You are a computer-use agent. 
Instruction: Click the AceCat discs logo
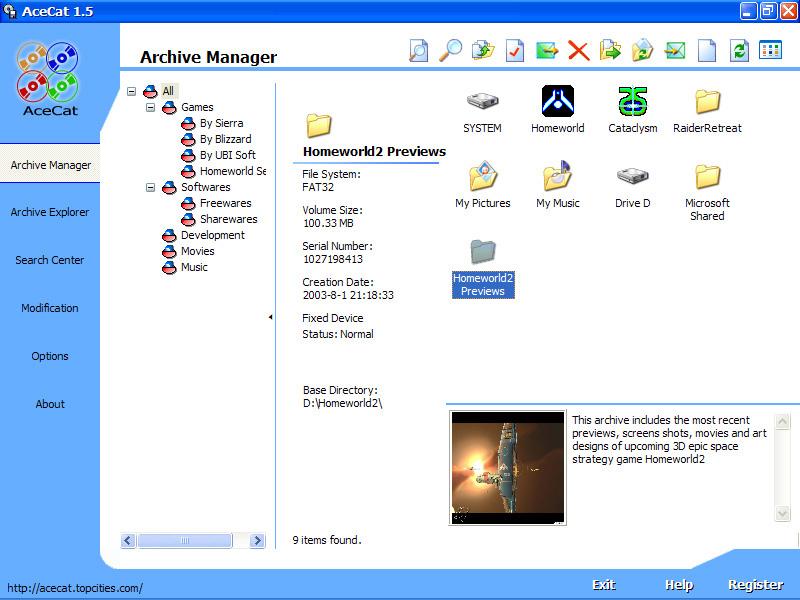[49, 78]
